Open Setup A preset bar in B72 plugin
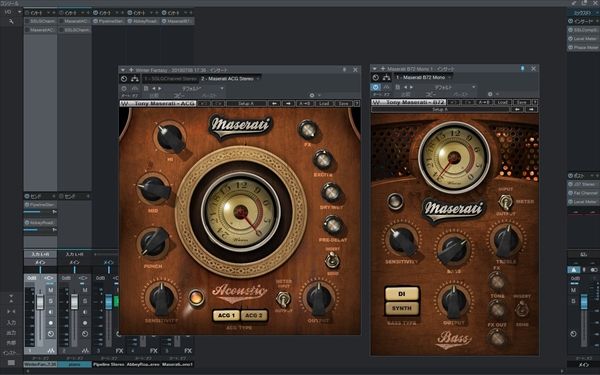600x375 pixels. pos(440,109)
